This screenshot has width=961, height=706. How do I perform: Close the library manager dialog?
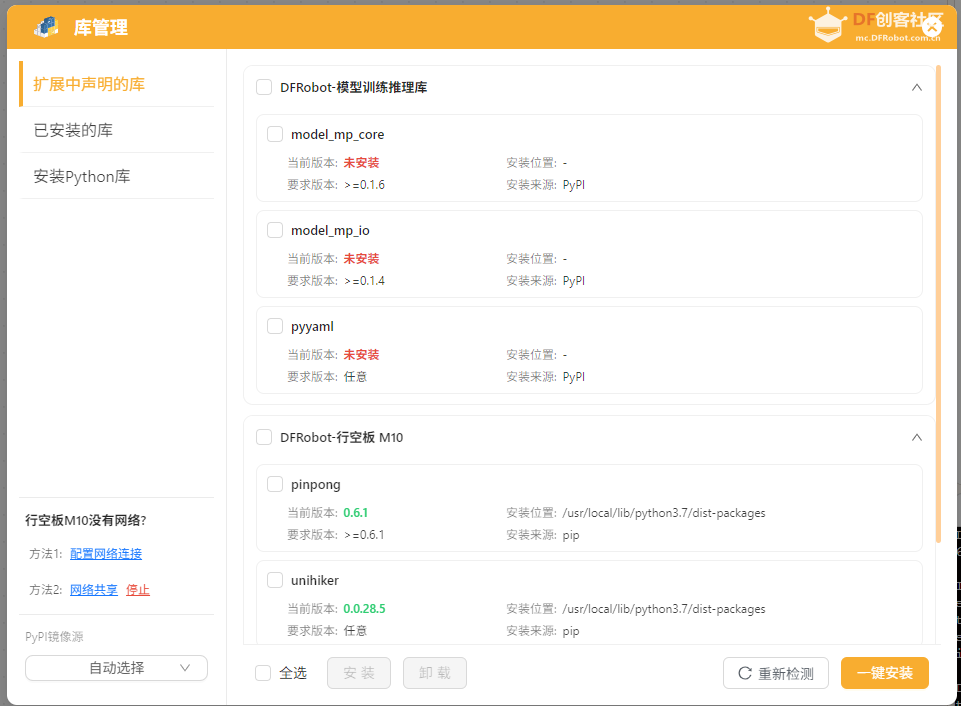[x=932, y=27]
